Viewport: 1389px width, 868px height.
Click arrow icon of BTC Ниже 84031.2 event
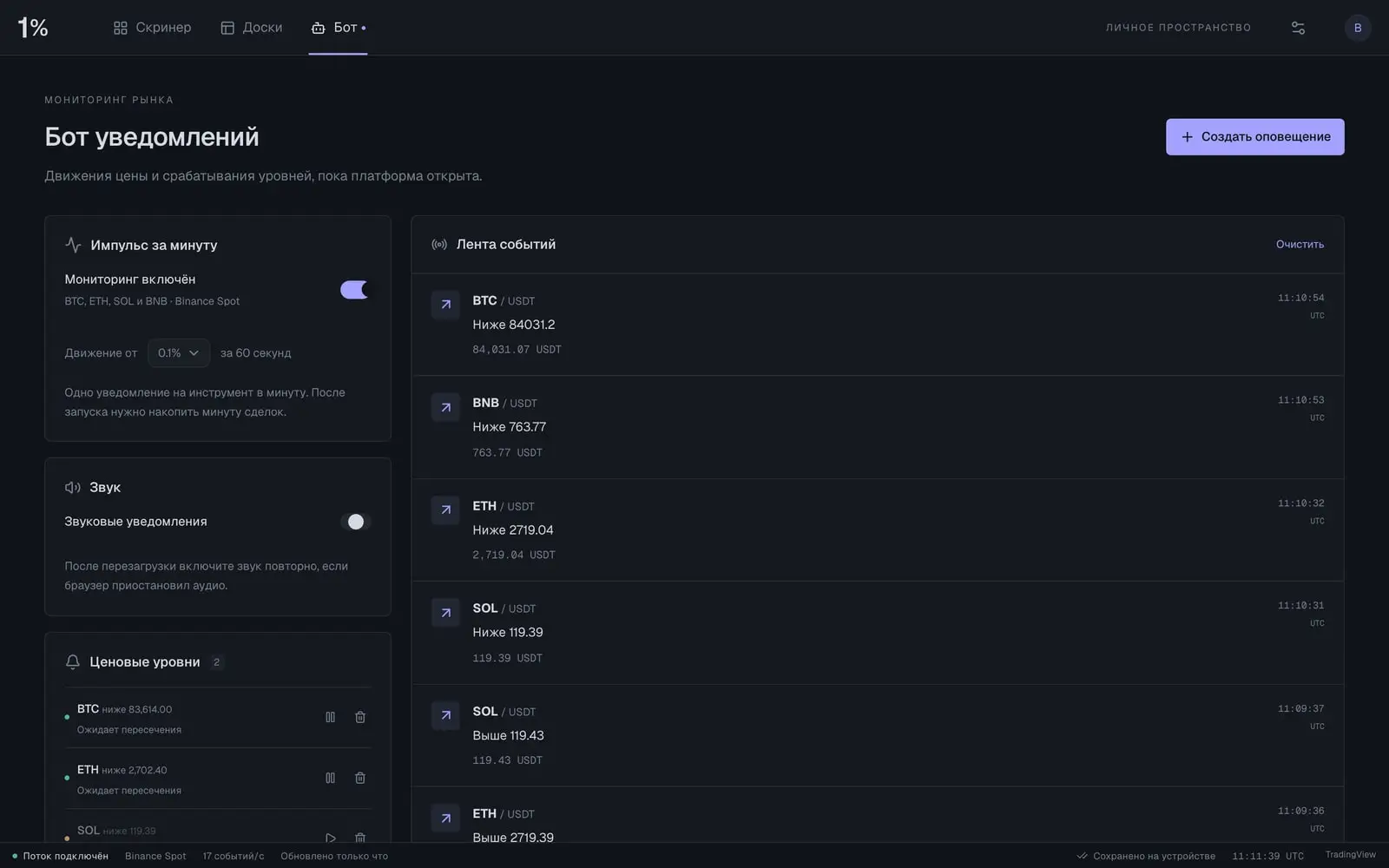point(445,305)
